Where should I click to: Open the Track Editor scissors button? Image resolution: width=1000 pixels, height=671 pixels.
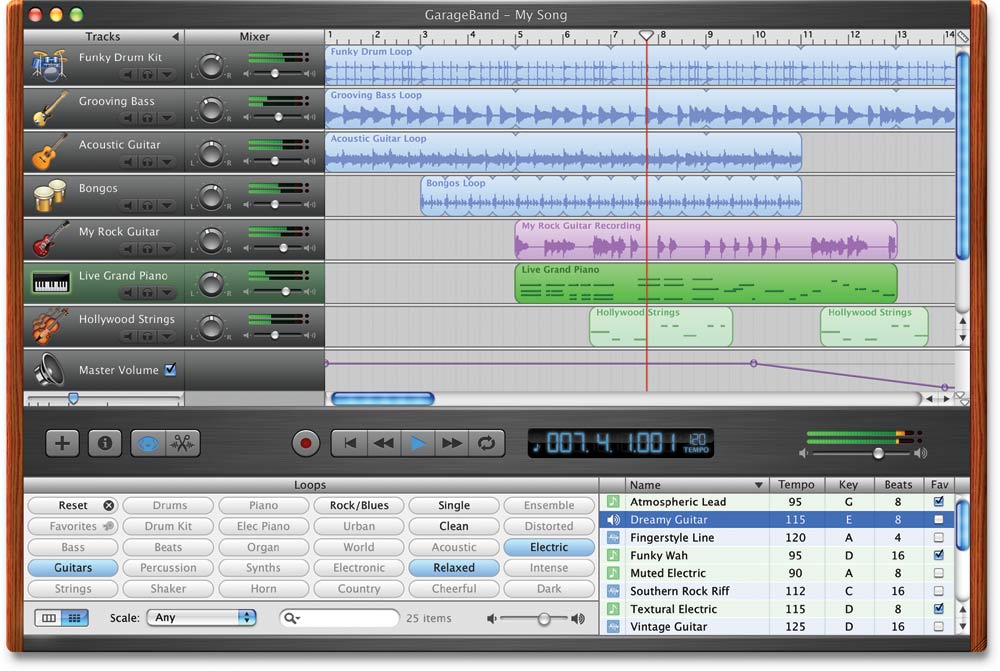[182, 443]
